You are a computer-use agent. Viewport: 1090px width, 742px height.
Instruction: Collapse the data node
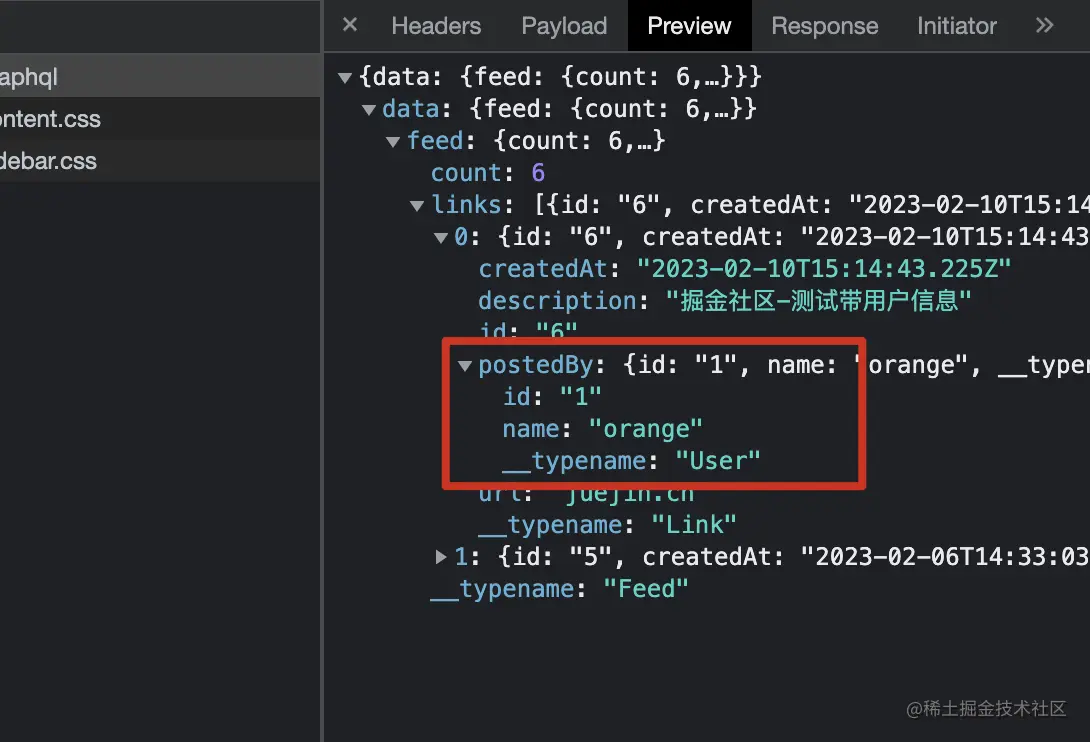[369, 109]
